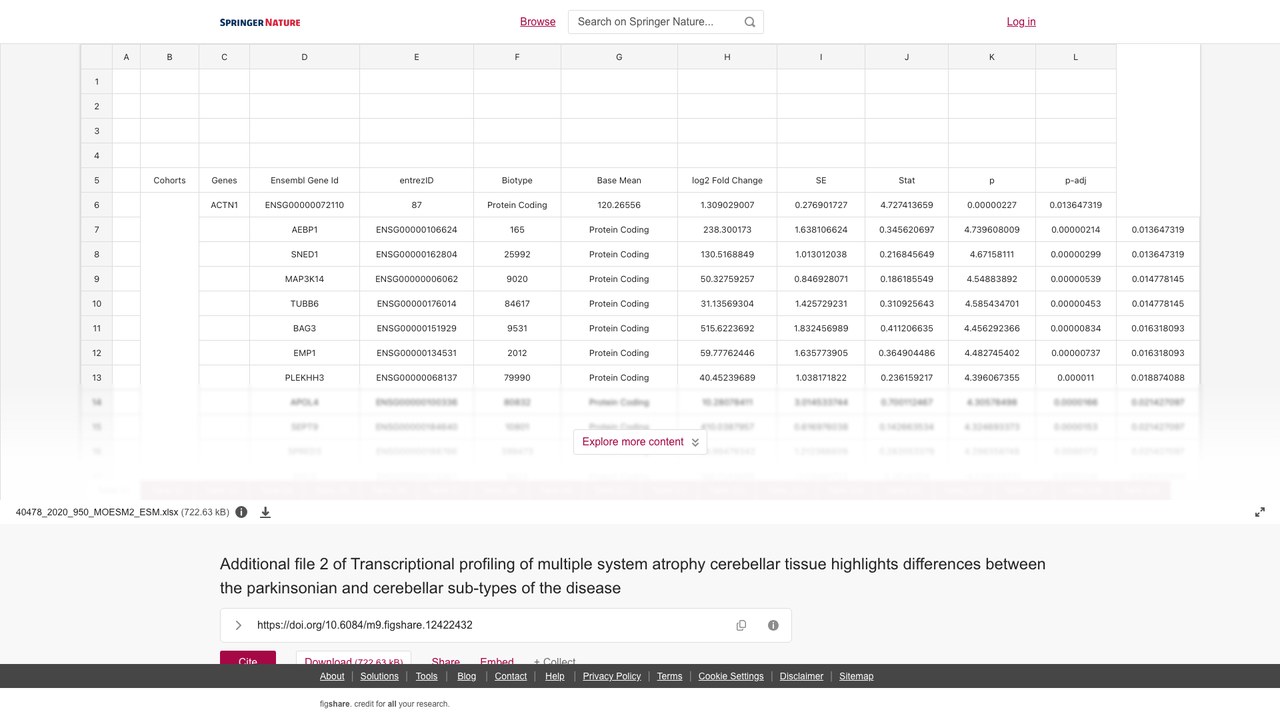Open file info icon beside xlsx filename
The image size is (1280, 720).
(x=241, y=512)
